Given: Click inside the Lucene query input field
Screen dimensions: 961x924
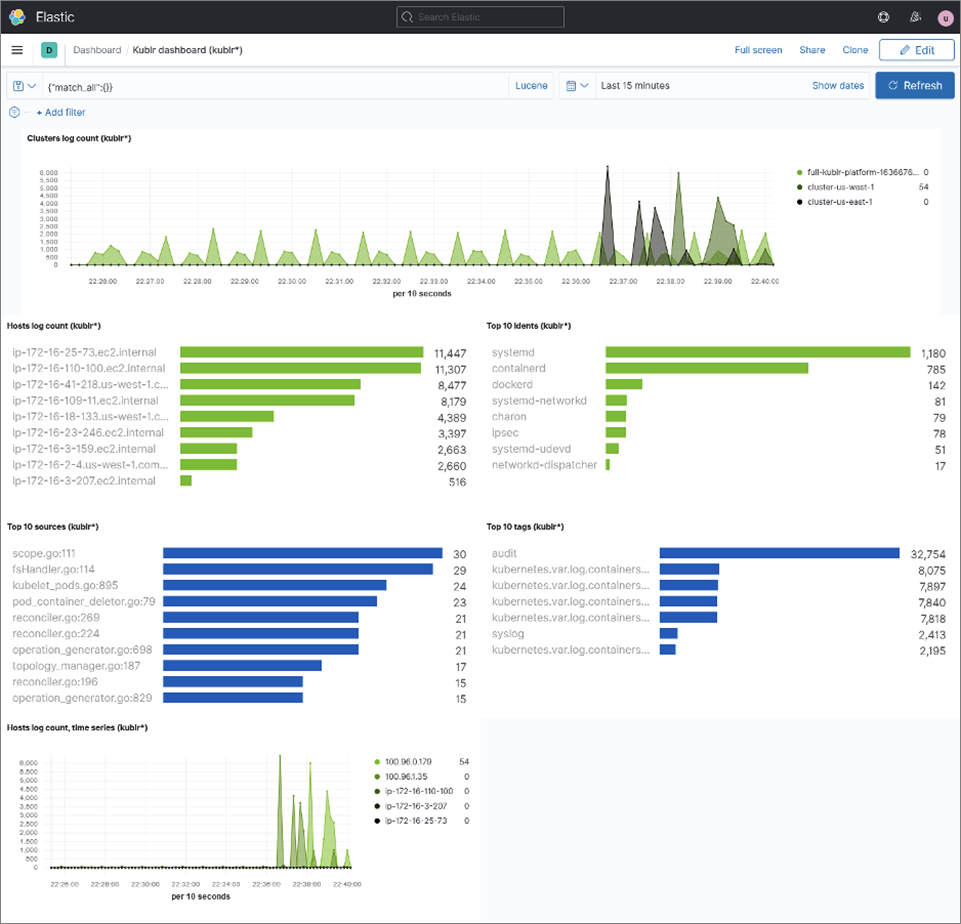Looking at the screenshot, I should pyautogui.click(x=250, y=85).
